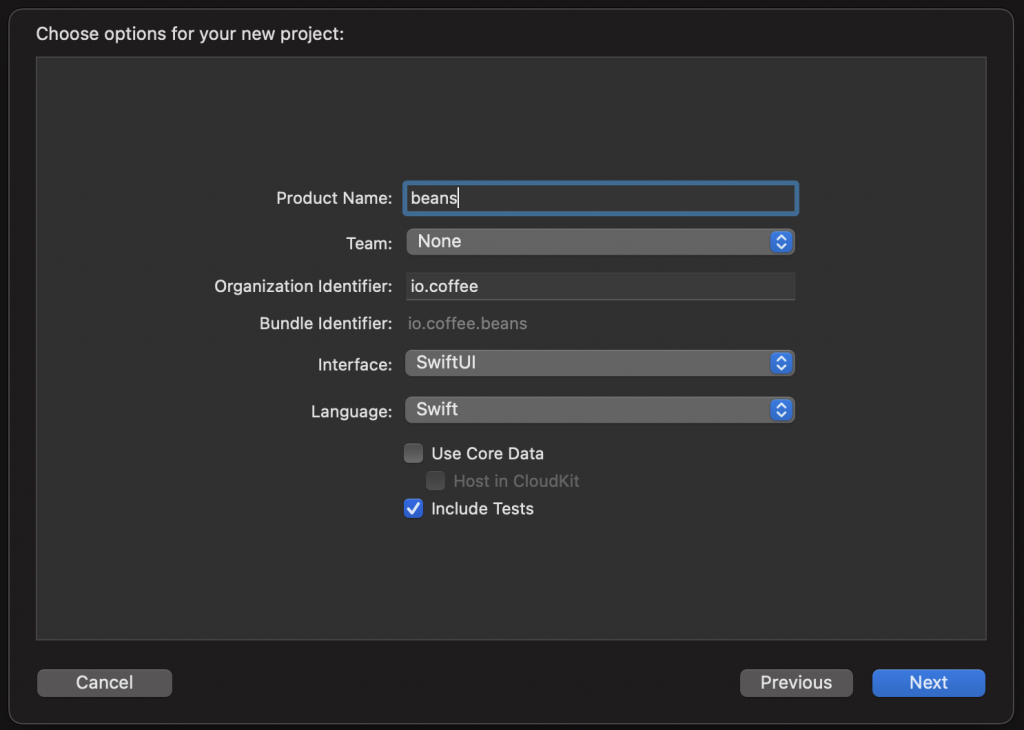Click the 'Language:' label text
Image resolution: width=1024 pixels, height=730 pixels.
click(x=351, y=411)
